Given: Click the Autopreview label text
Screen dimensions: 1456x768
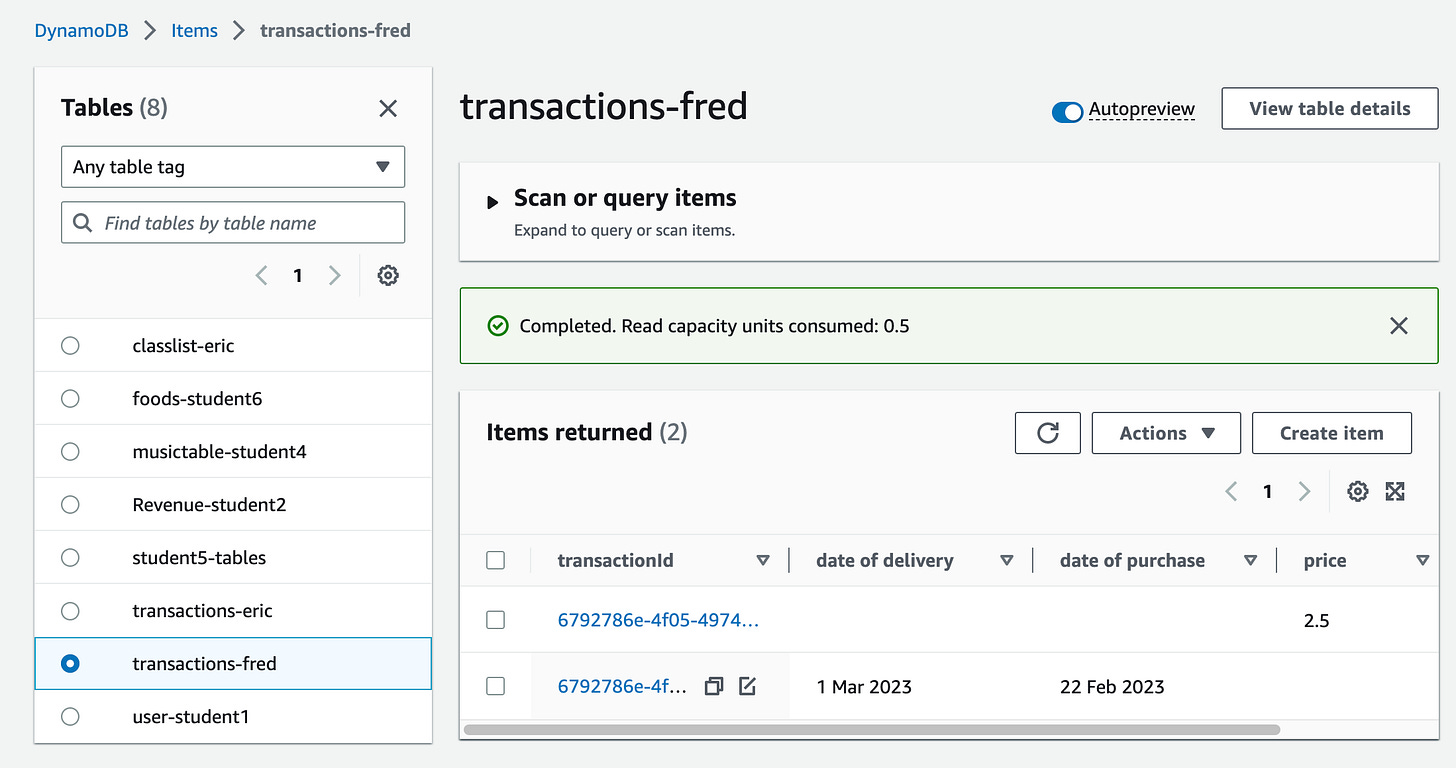Looking at the screenshot, I should 1142,109.
